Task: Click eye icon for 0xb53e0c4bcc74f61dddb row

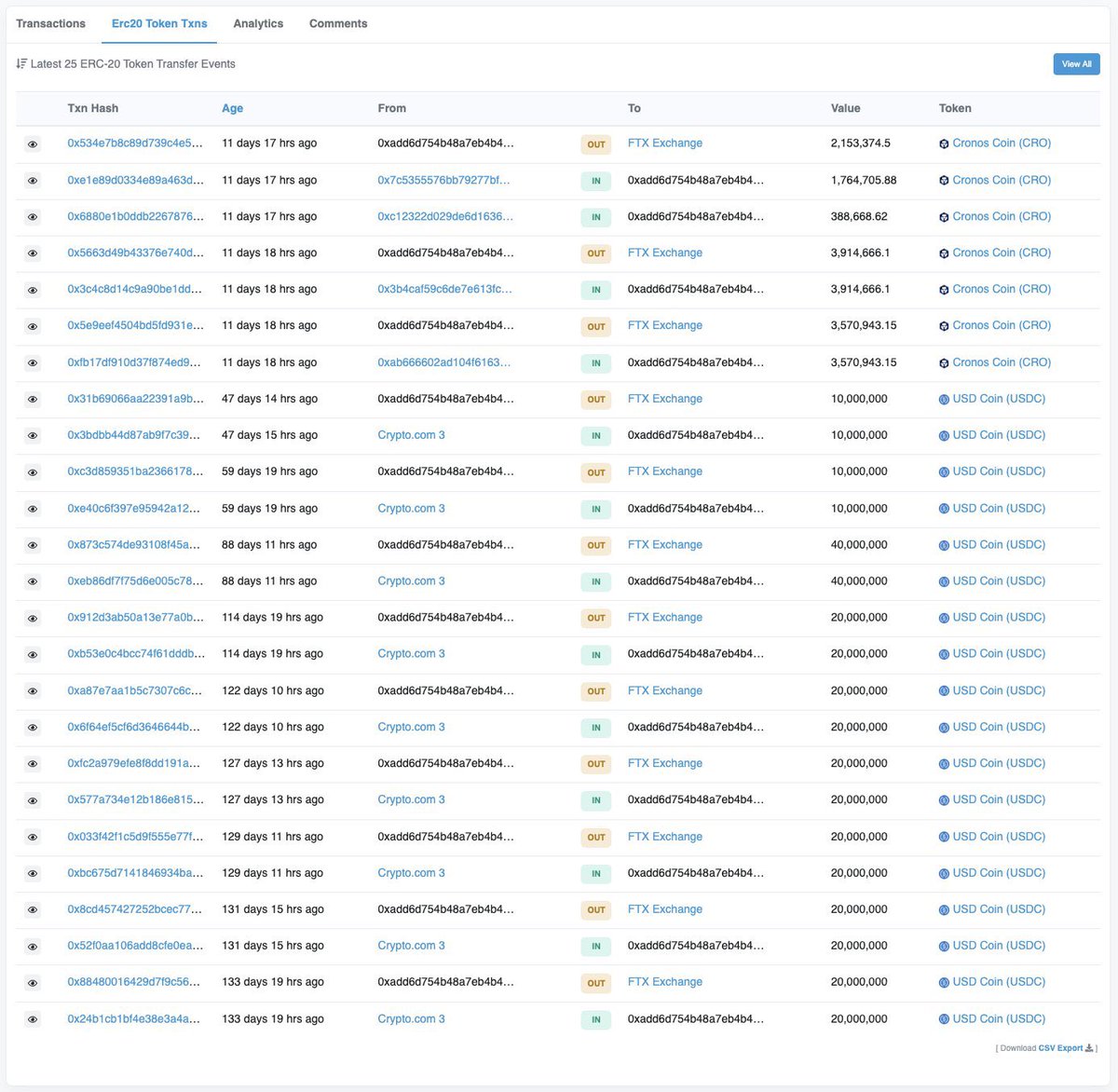Action: (x=33, y=654)
